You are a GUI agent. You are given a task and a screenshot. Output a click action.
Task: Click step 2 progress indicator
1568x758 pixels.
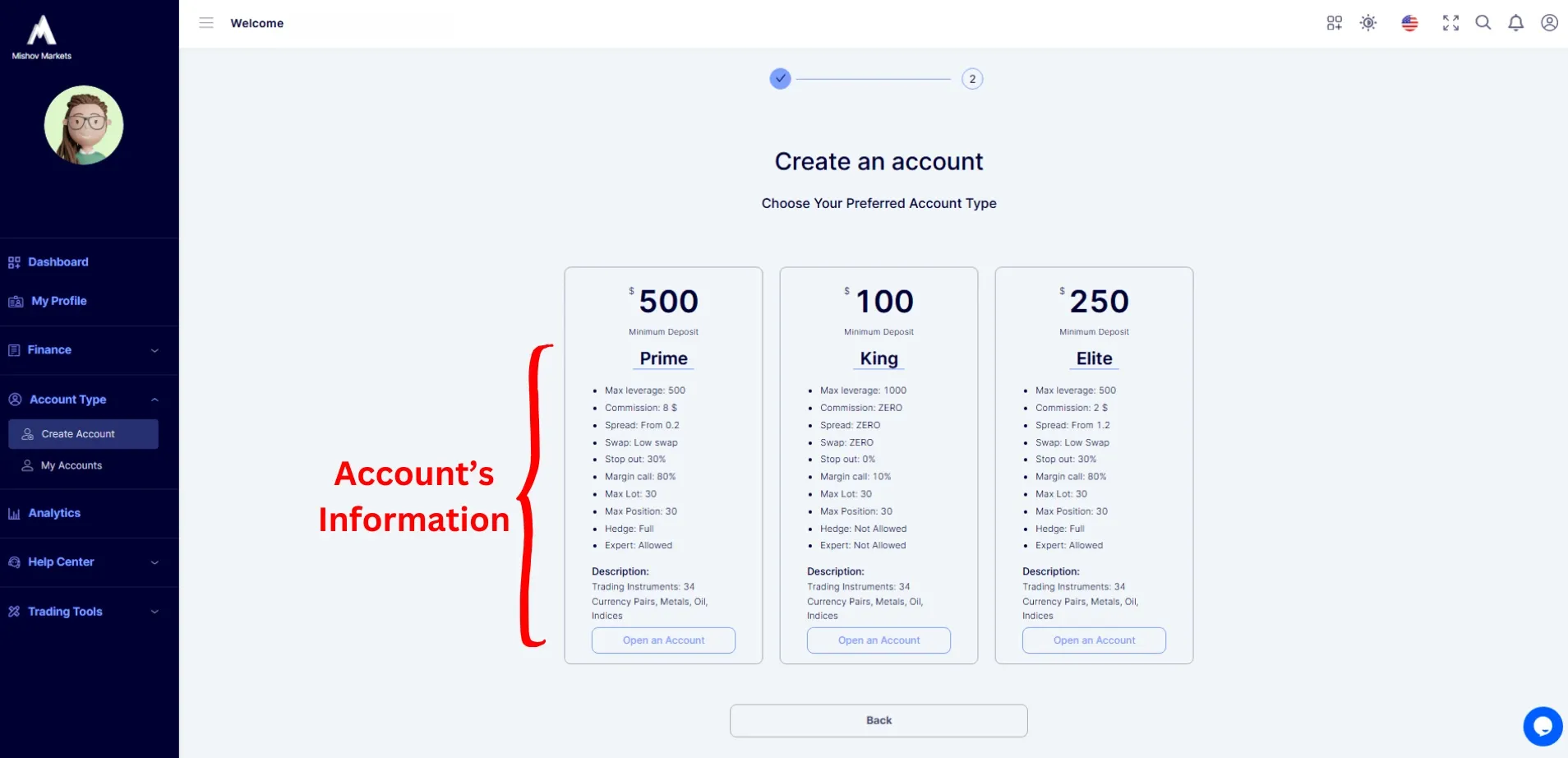coord(972,79)
